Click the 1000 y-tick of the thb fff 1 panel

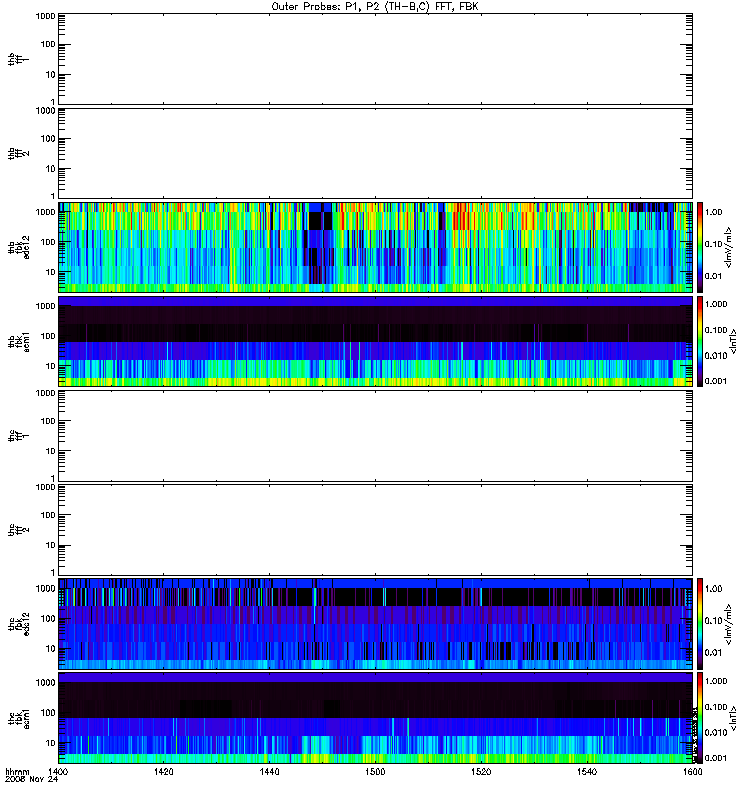(x=45, y=16)
